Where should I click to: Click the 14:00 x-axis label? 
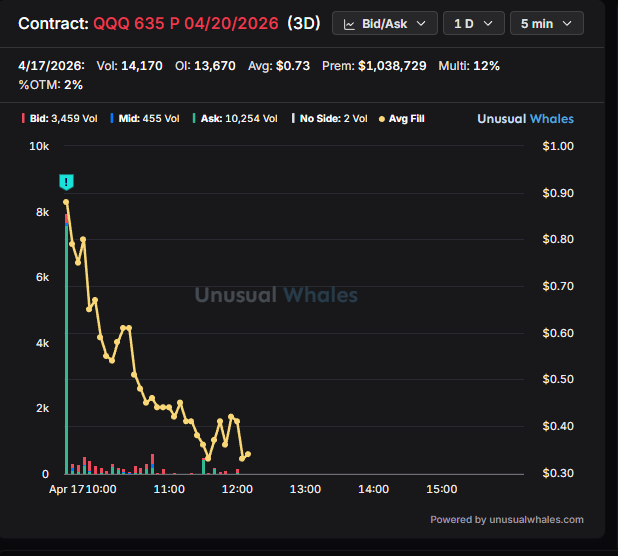pyautogui.click(x=374, y=489)
